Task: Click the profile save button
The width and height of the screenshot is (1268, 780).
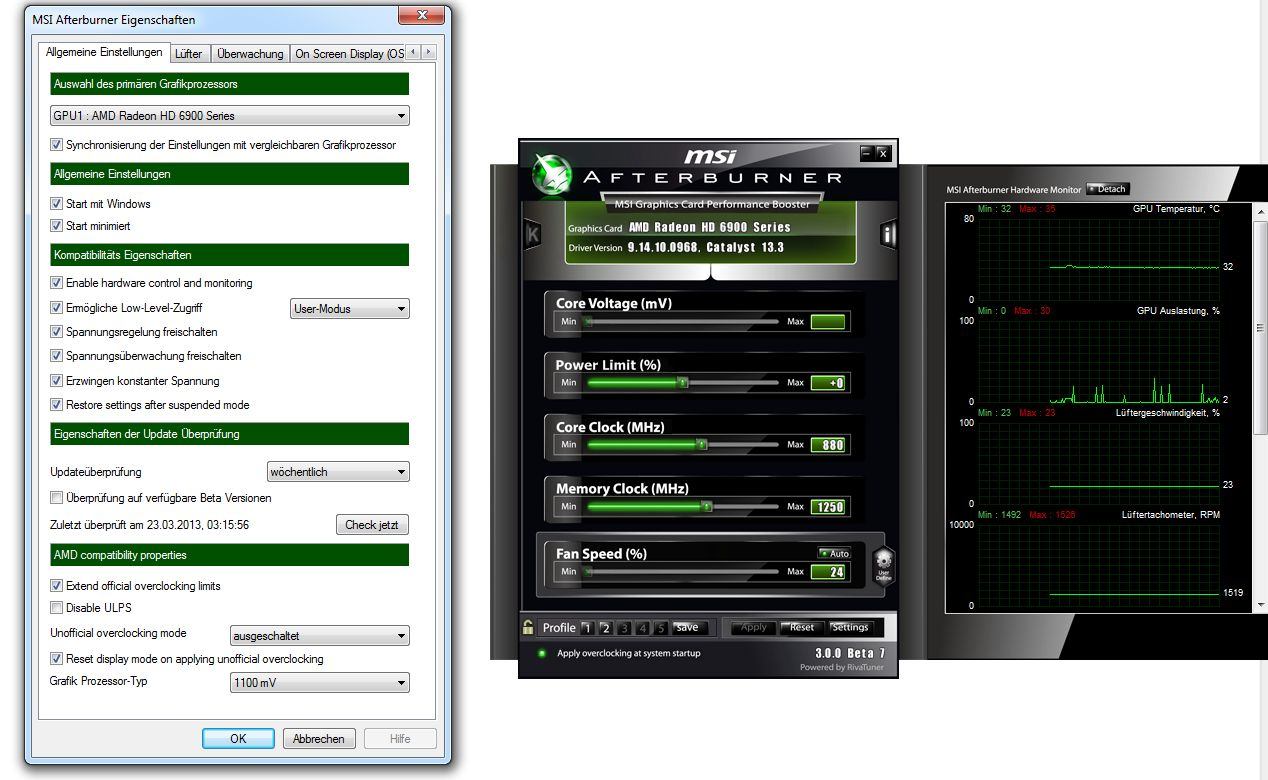Action: 688,627
